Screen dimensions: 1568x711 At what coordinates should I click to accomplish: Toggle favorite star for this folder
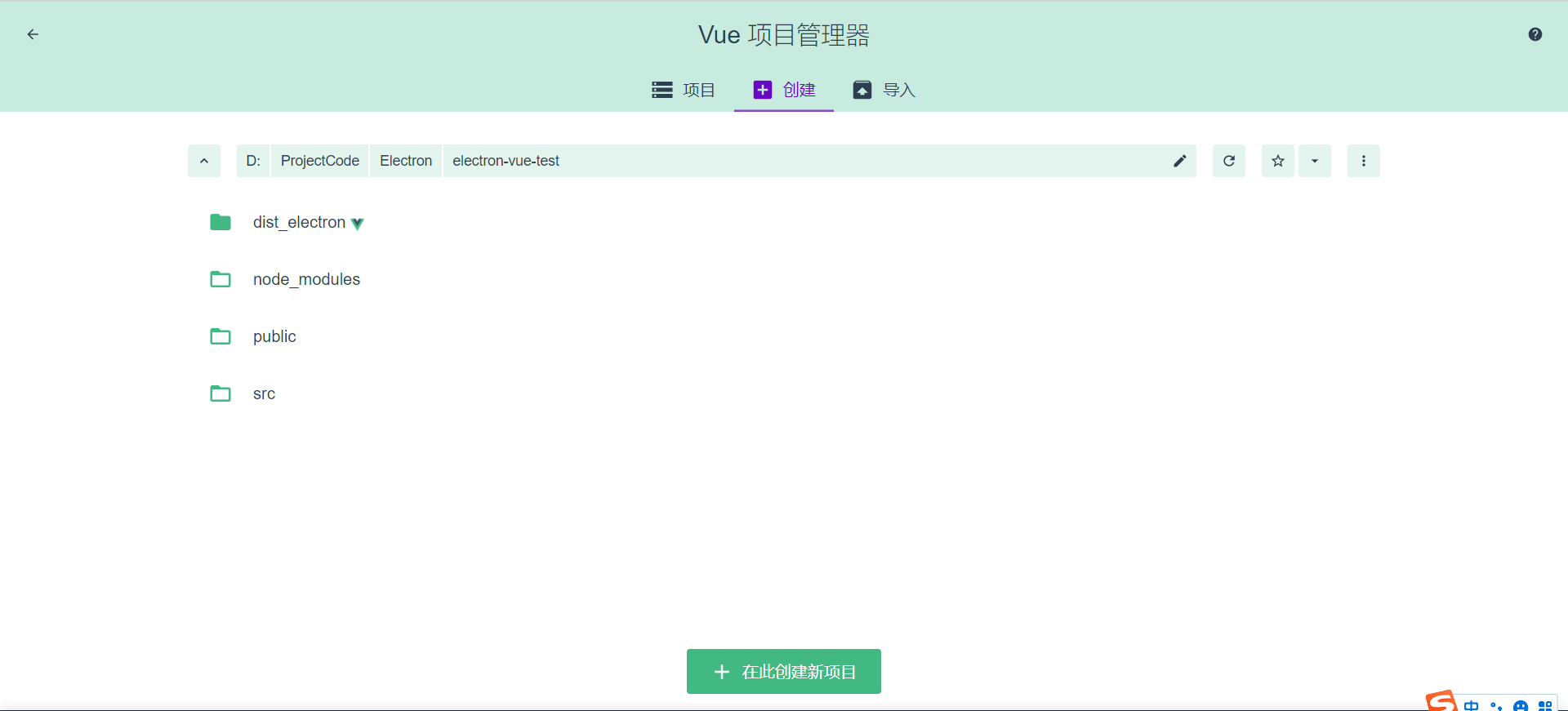click(x=1278, y=161)
